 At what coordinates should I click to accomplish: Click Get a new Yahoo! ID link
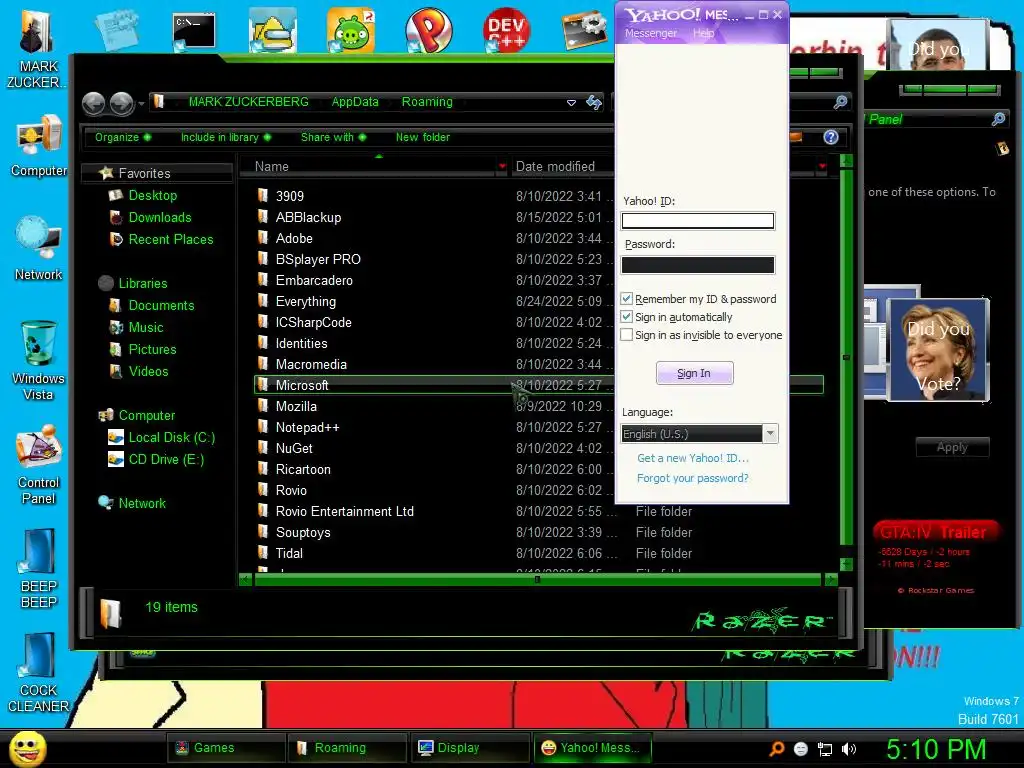[x=693, y=458]
